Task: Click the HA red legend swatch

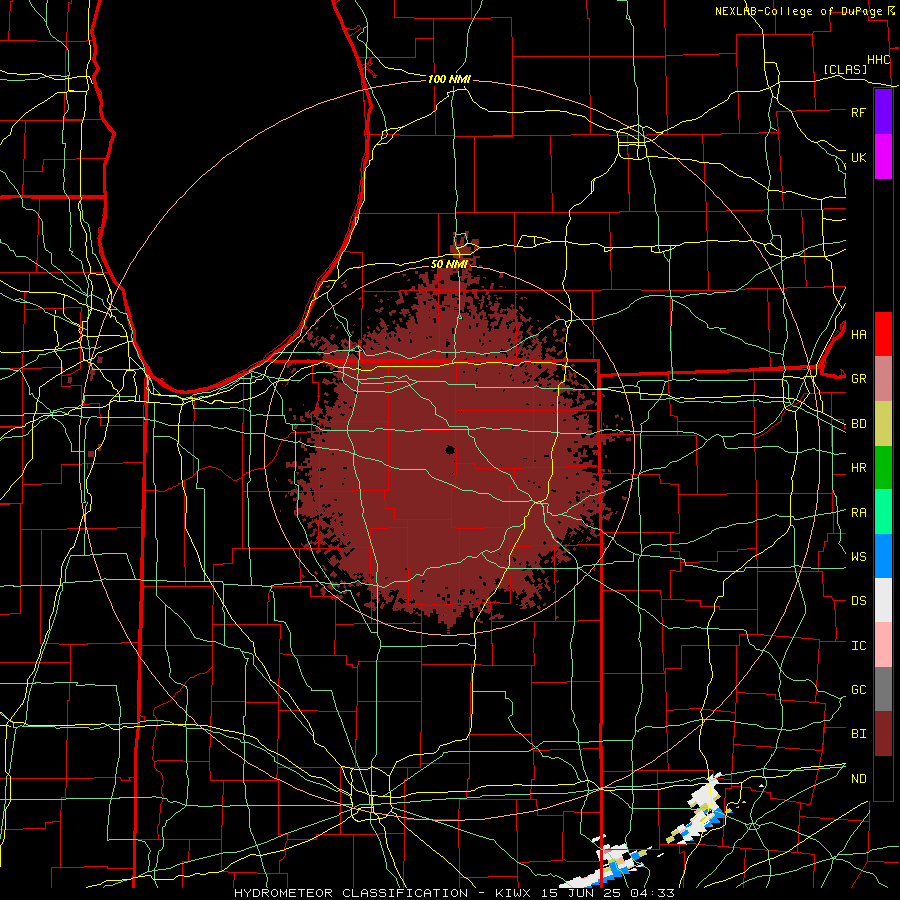Action: click(x=883, y=334)
